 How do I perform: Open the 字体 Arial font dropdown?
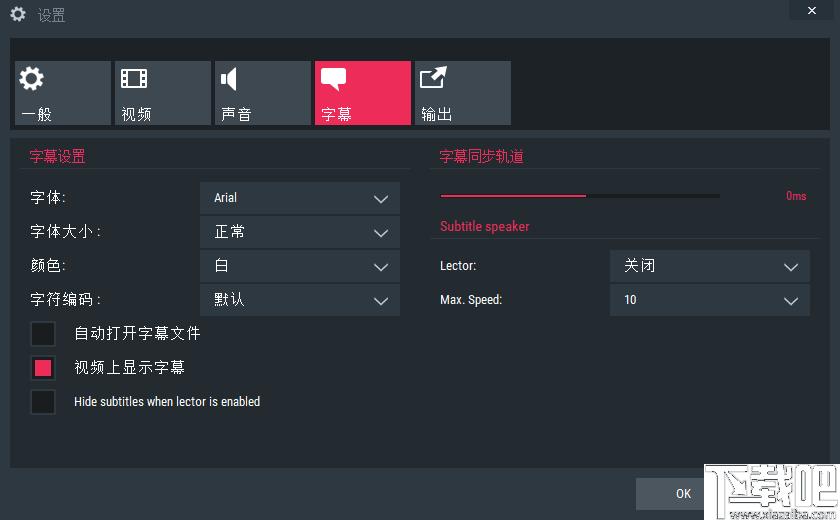(300, 198)
